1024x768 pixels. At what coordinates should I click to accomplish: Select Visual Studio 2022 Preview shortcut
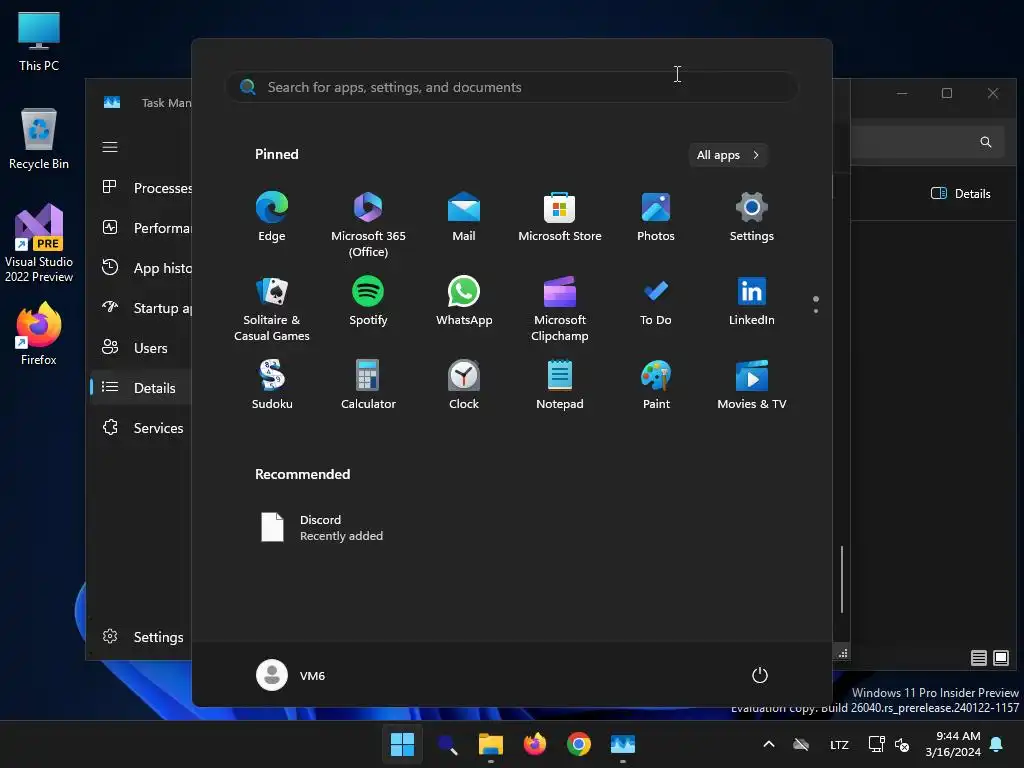[x=39, y=243]
